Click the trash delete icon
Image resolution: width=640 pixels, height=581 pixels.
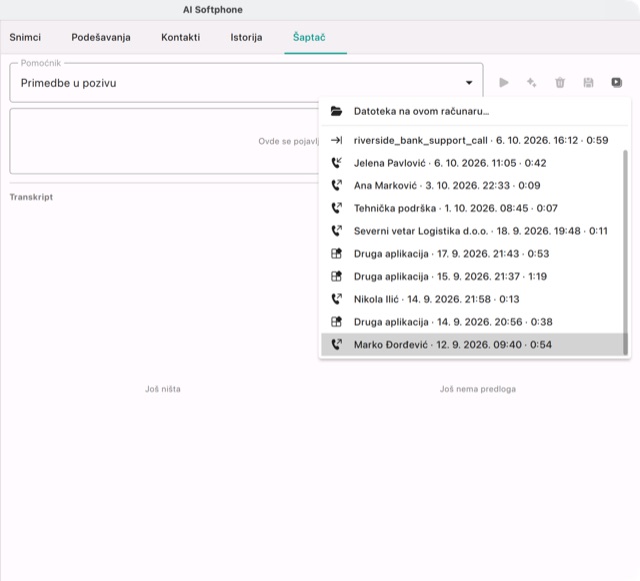pos(560,83)
